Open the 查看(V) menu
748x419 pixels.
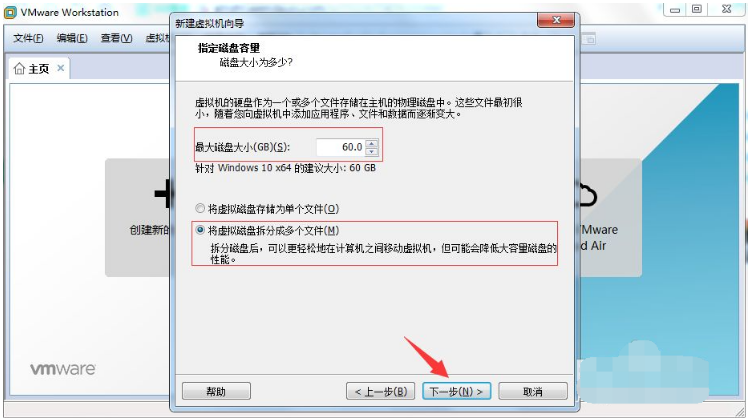point(116,38)
